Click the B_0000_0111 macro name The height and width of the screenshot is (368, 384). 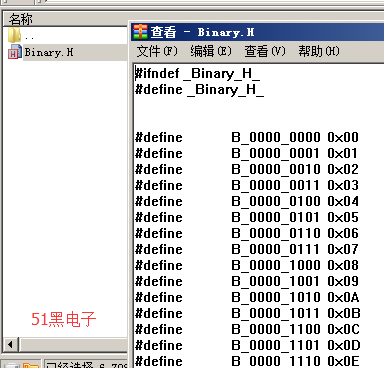point(276,250)
